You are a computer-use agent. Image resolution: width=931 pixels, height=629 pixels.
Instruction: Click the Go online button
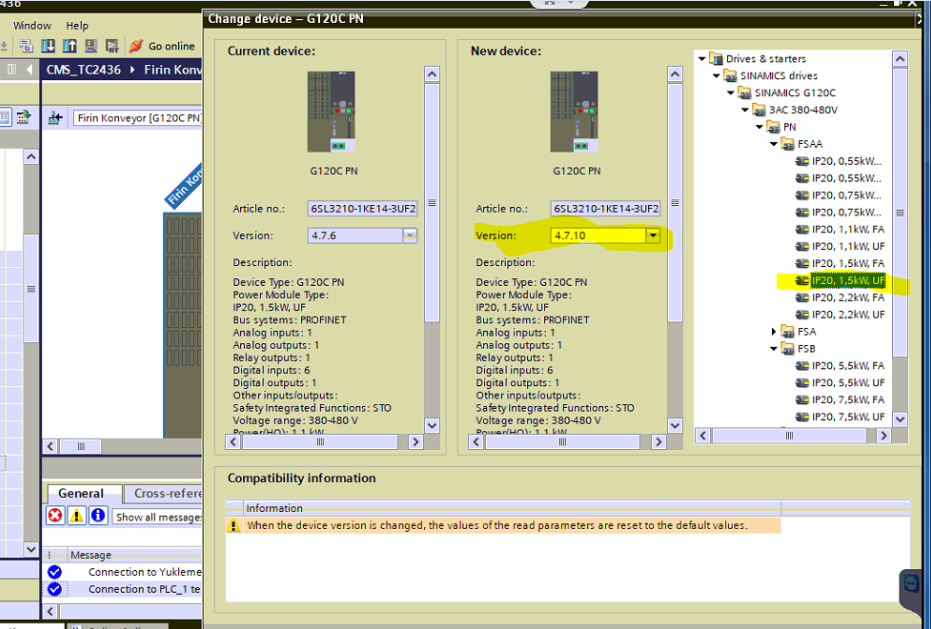click(163, 46)
